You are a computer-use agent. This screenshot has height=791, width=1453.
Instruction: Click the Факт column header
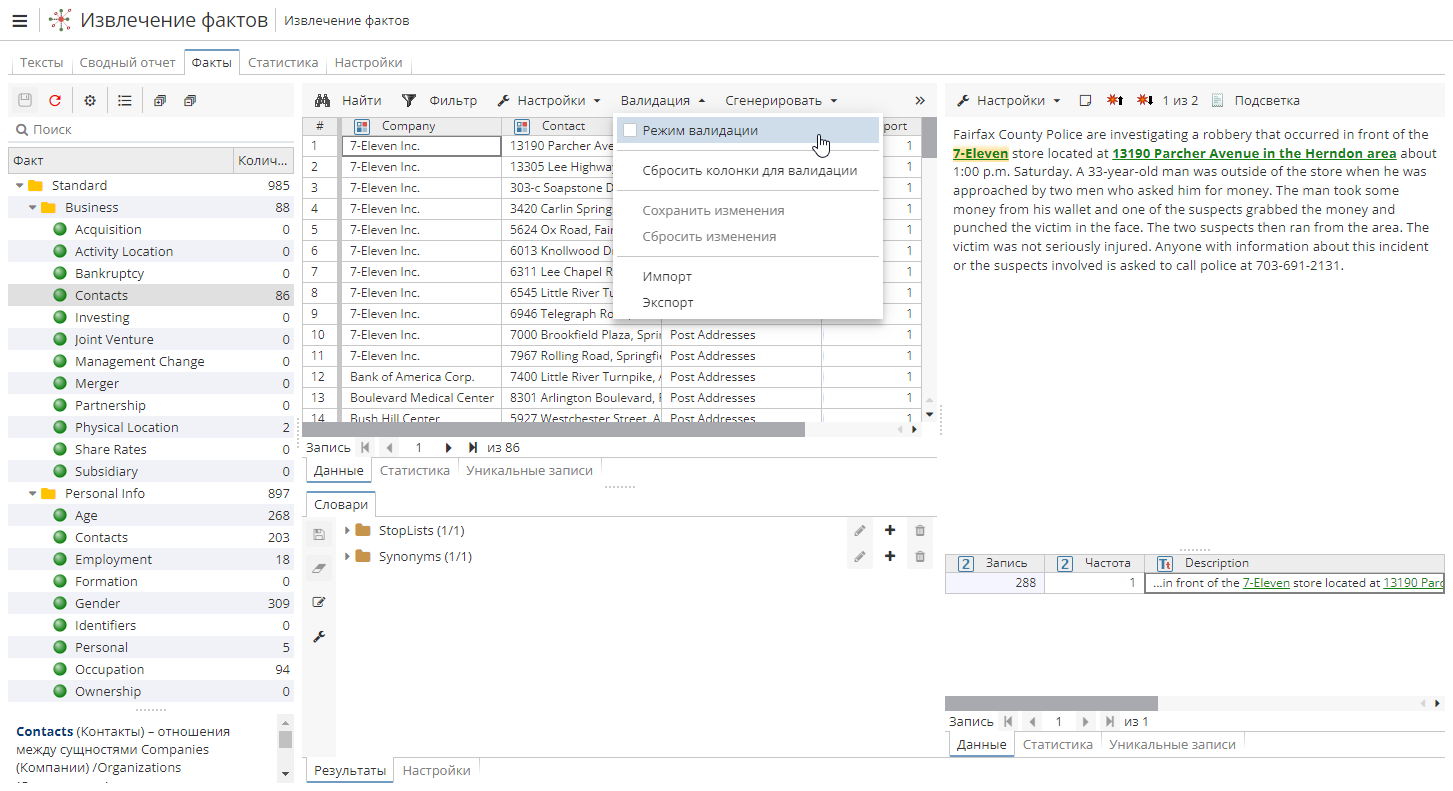(121, 161)
